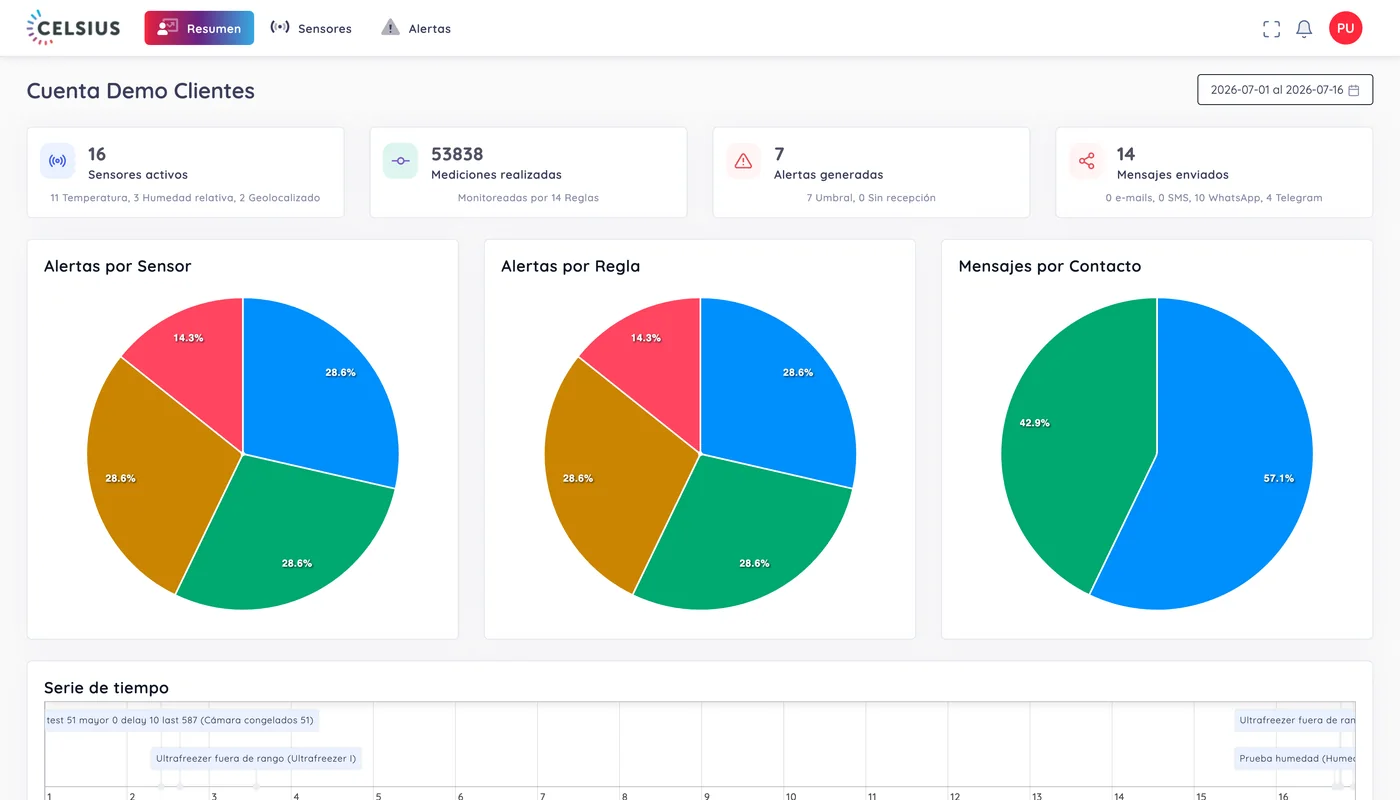Screen dimensions: 1400x800
Task: Open the PU user avatar menu
Action: (1345, 28)
